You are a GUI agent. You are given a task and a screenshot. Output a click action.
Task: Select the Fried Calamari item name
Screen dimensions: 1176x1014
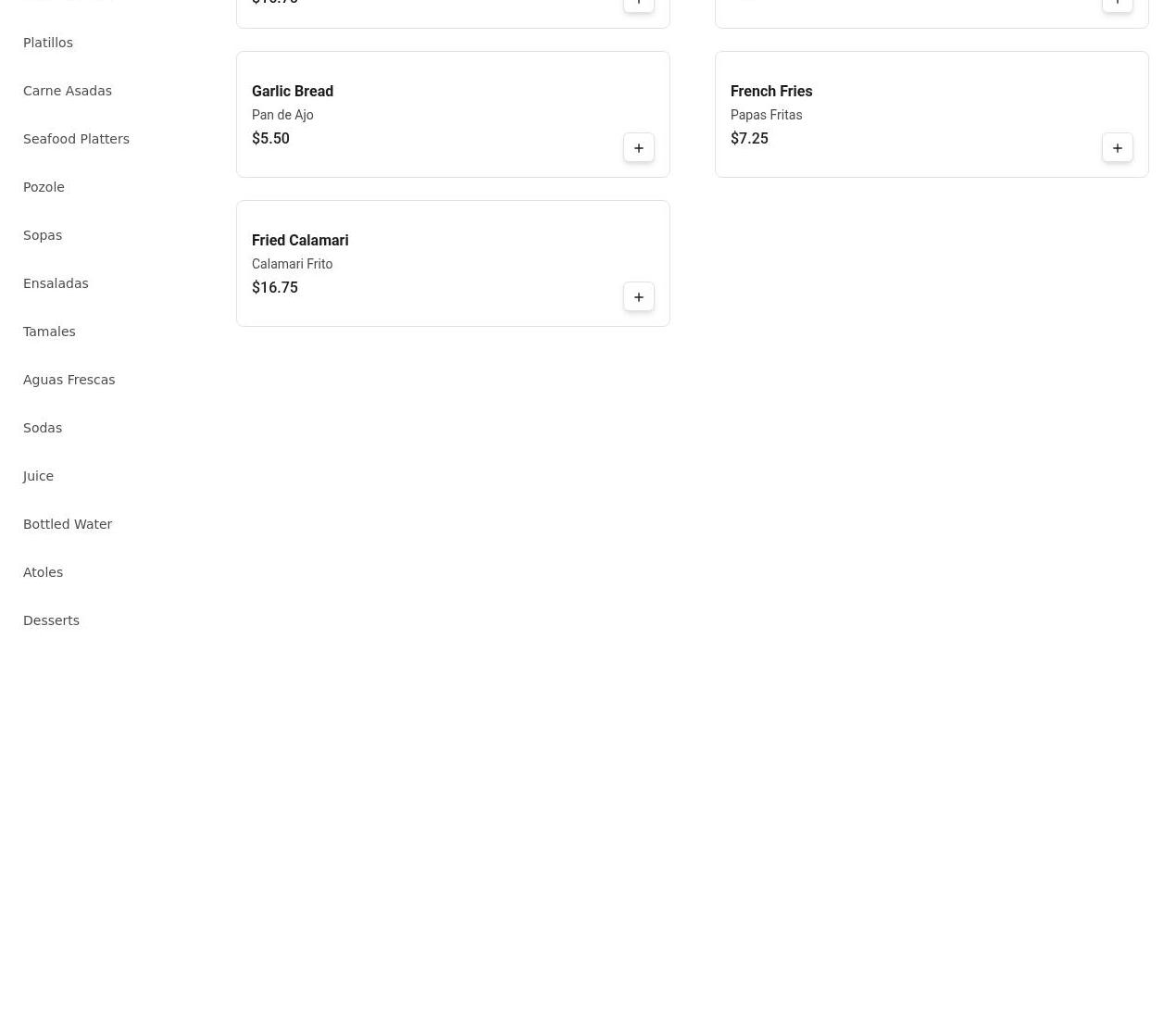[x=300, y=240]
